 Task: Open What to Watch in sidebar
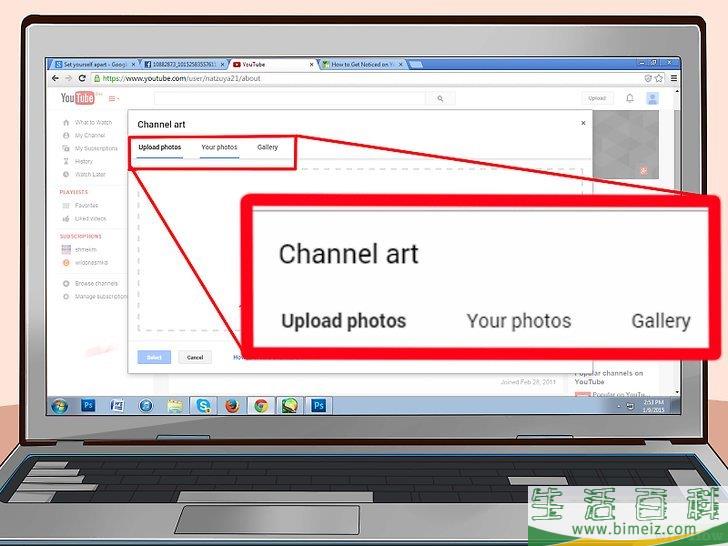click(x=93, y=123)
